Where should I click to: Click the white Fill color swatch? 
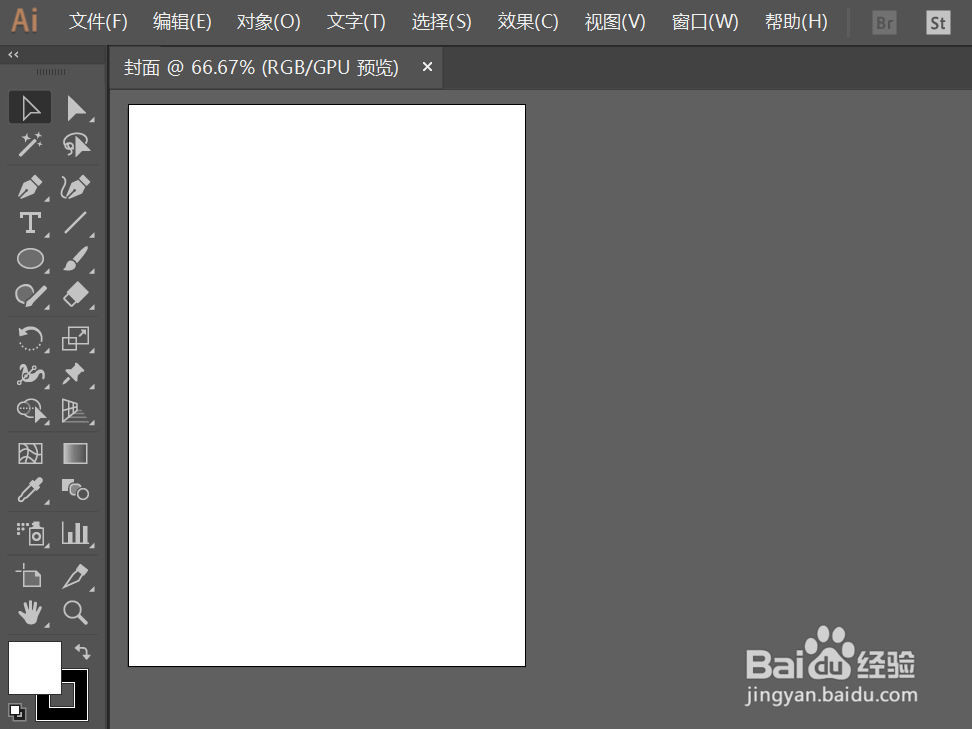click(x=34, y=668)
